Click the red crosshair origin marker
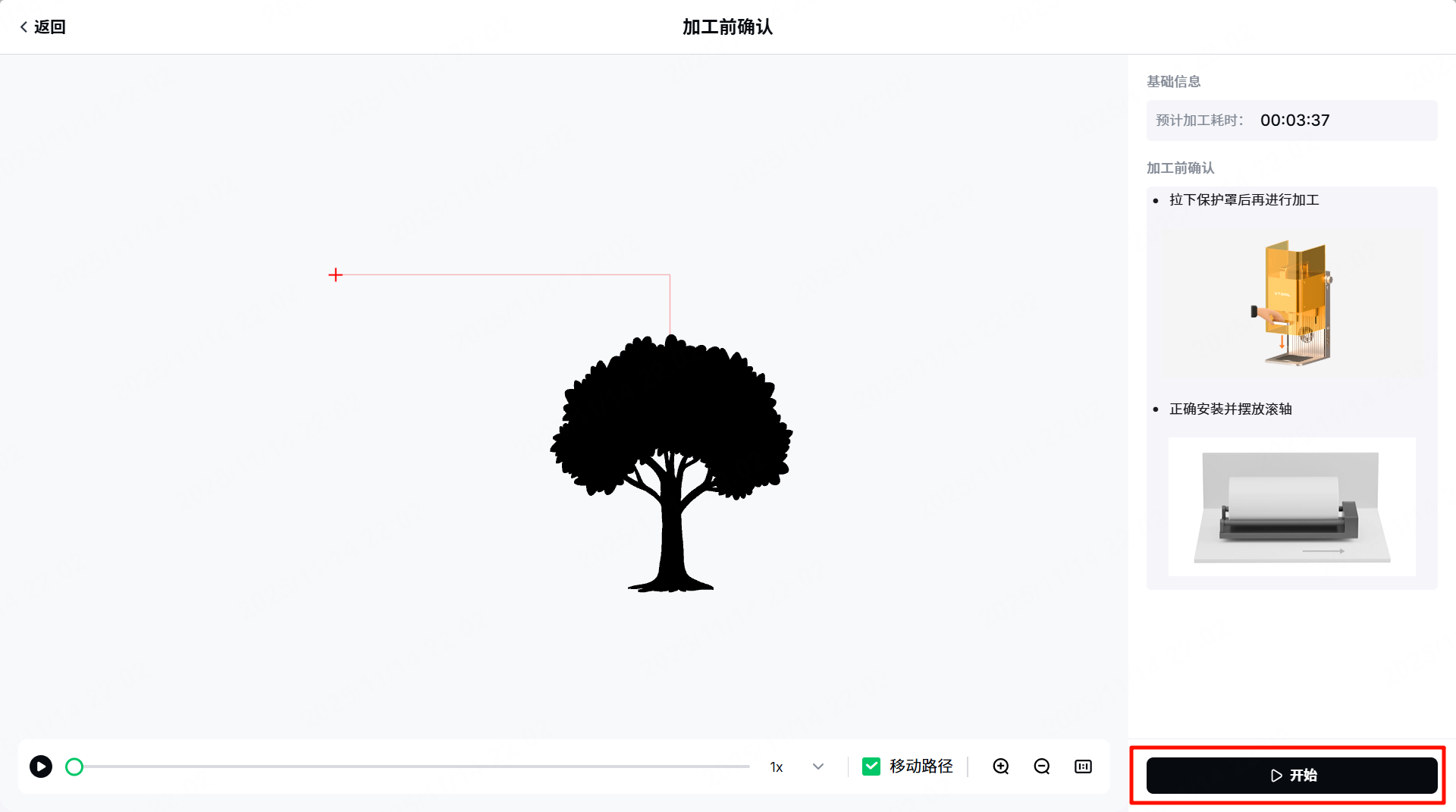Screen dimensions: 1456x812 (x=336, y=274)
